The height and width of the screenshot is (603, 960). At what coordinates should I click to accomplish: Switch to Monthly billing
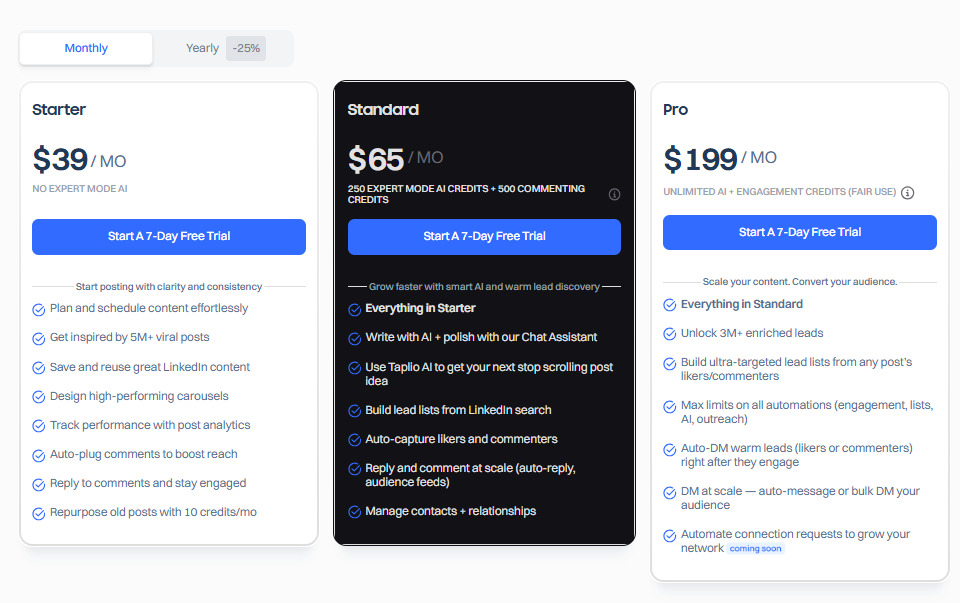point(86,48)
